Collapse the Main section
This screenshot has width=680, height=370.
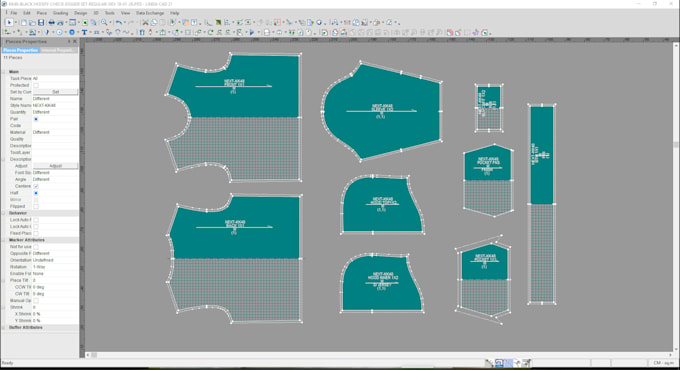[x=4, y=72]
